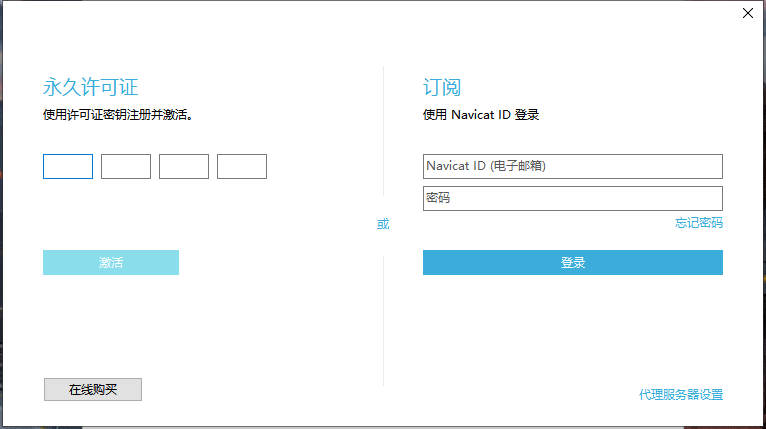This screenshot has width=766, height=429.
Task: Click the 激活 activate button
Action: click(x=111, y=262)
